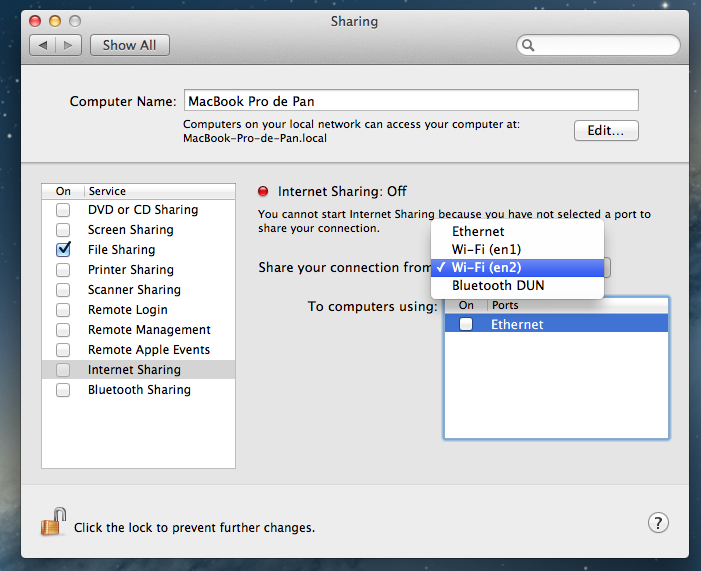Choose Ethernet in the connection dropdown

coord(478,231)
